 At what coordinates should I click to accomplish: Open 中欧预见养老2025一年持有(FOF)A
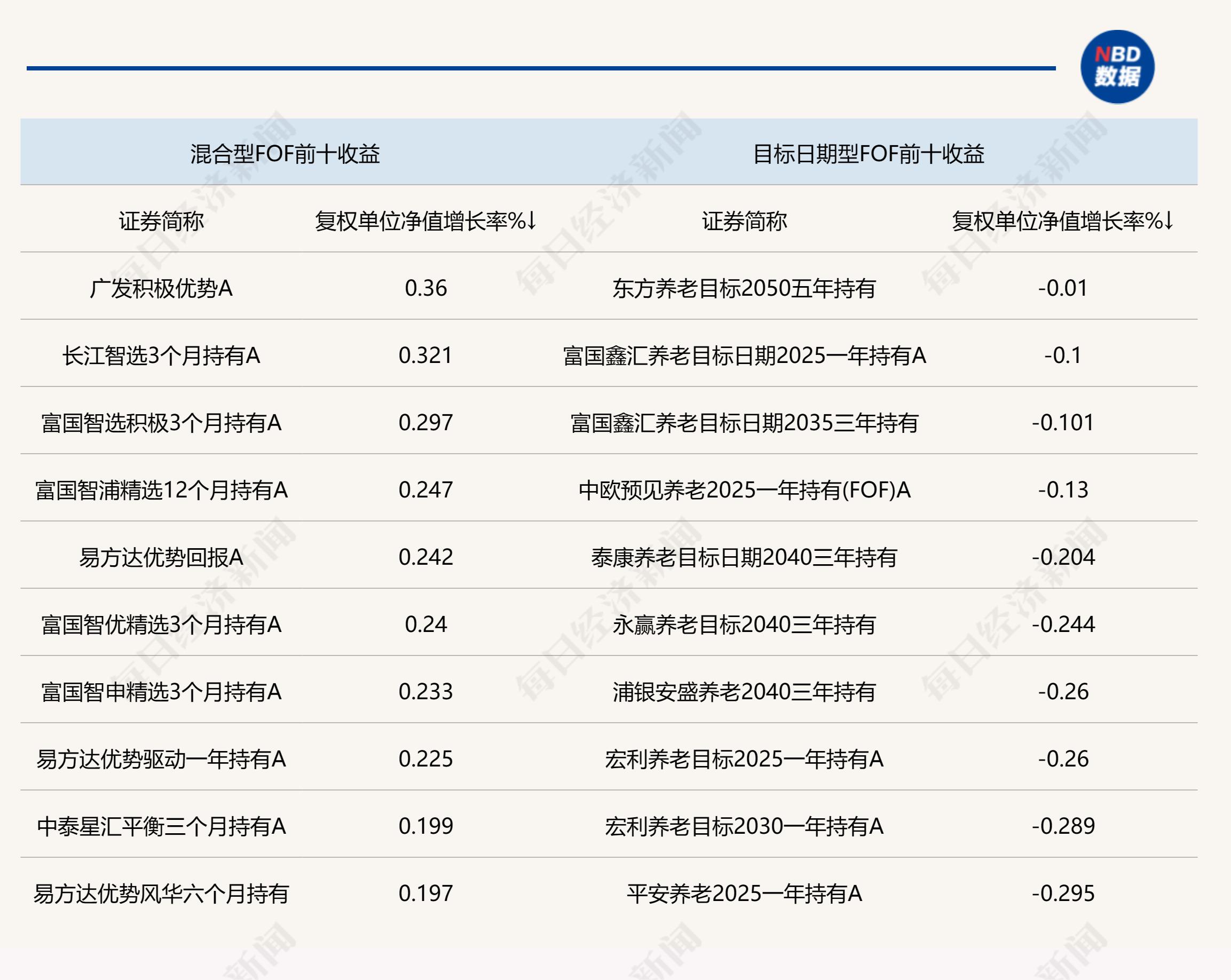click(744, 491)
